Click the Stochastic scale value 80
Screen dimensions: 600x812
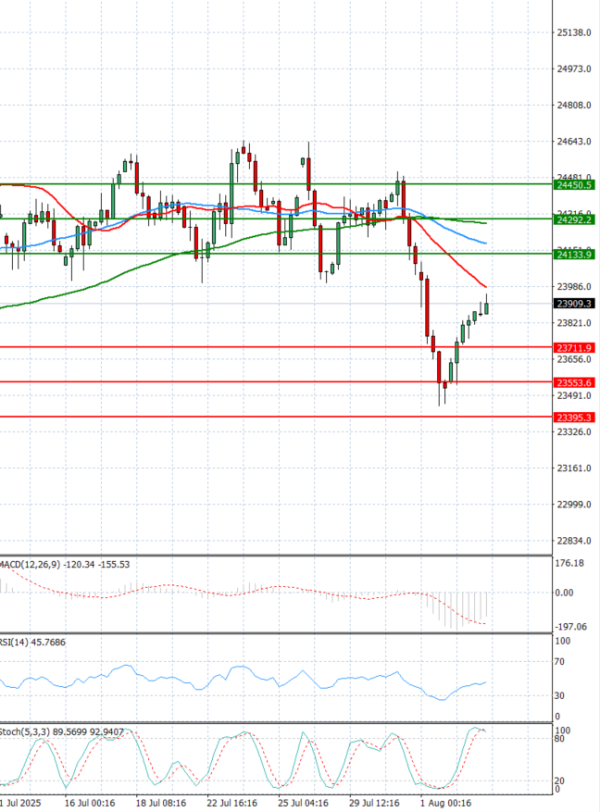[x=559, y=738]
